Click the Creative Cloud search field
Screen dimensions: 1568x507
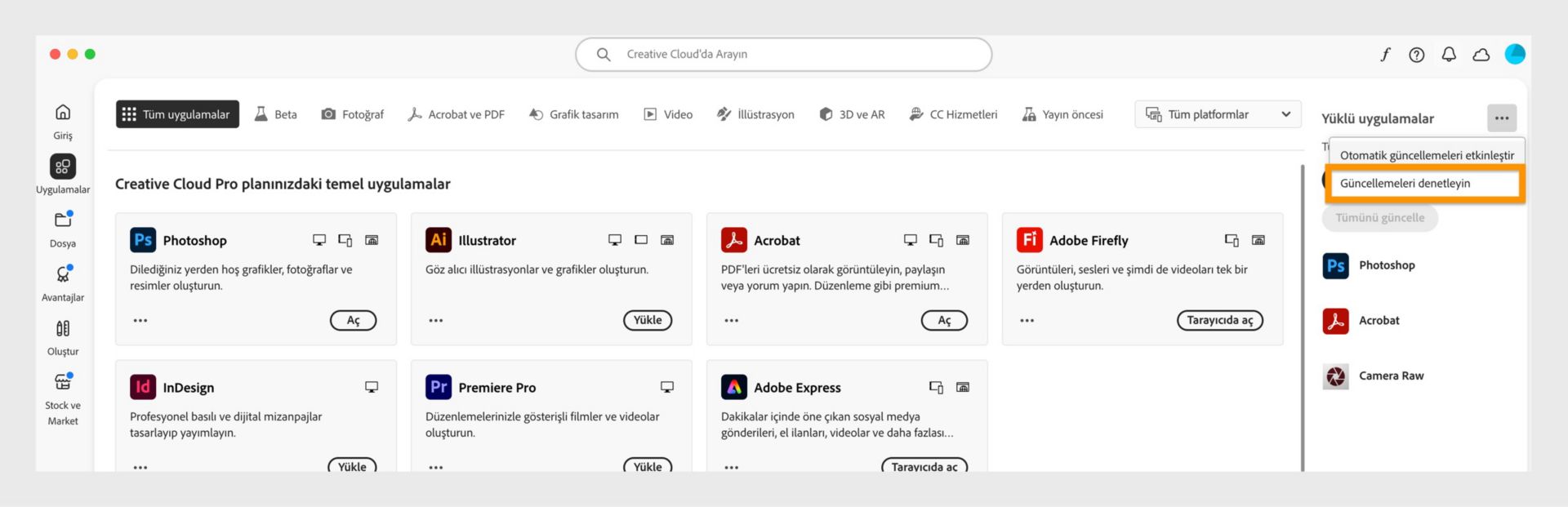(784, 55)
